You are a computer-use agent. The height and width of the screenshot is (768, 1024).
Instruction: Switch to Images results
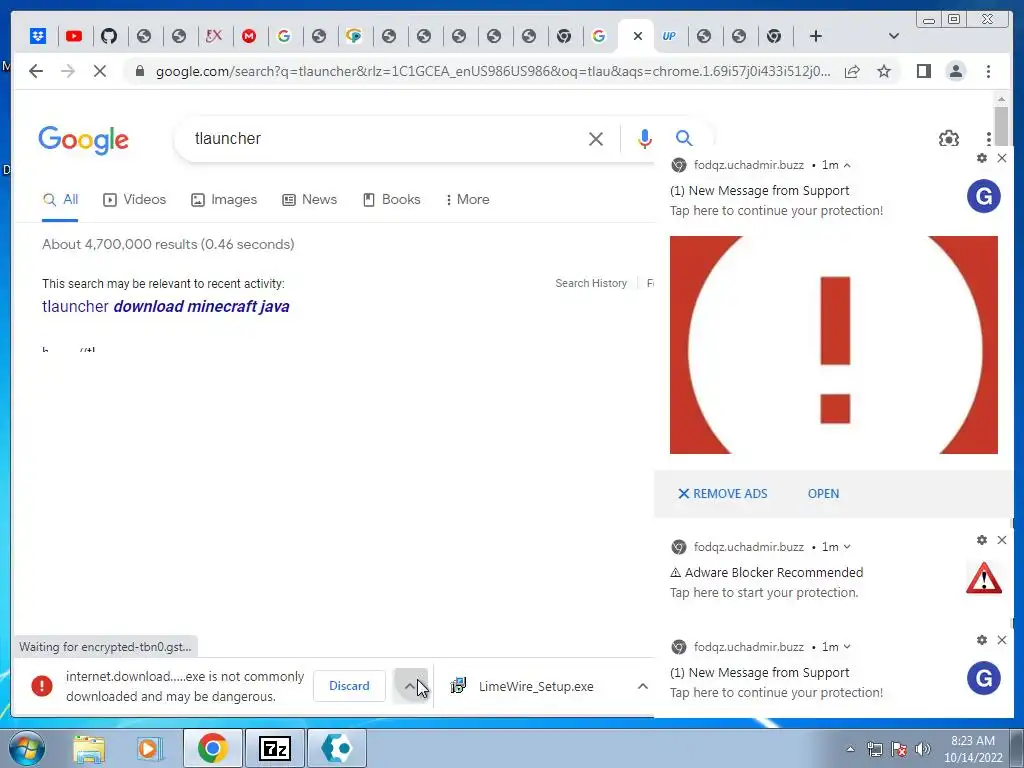[224, 199]
